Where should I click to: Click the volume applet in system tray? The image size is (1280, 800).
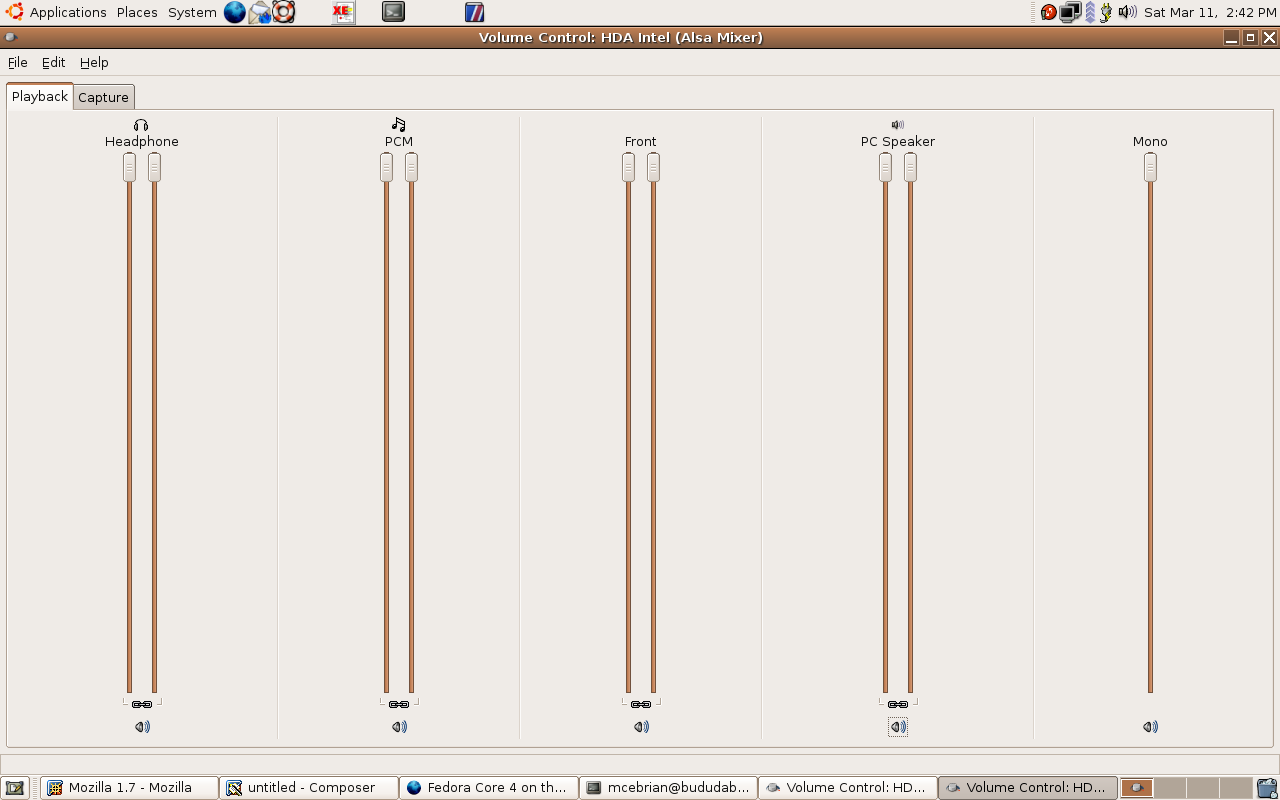1127,12
